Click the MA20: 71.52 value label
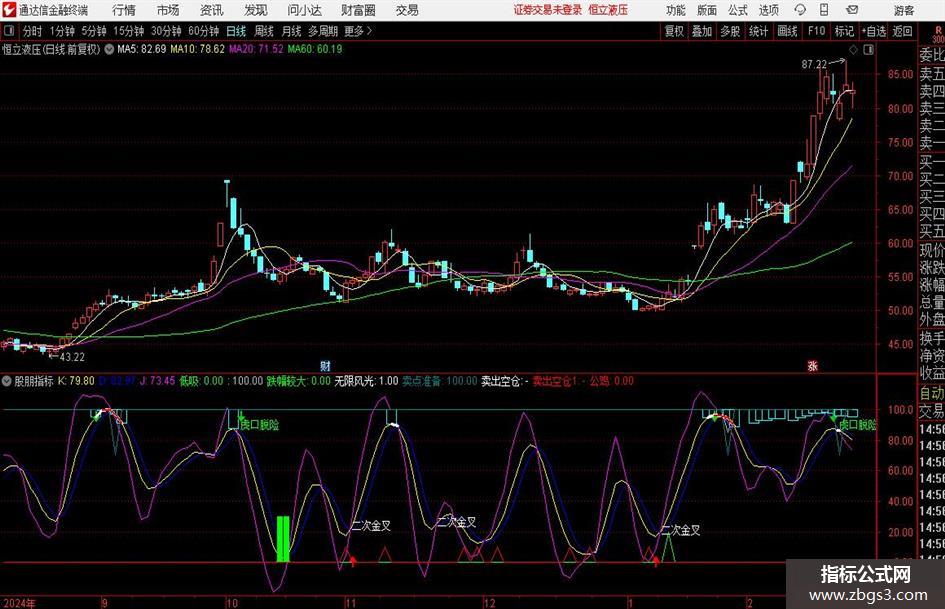 256,49
